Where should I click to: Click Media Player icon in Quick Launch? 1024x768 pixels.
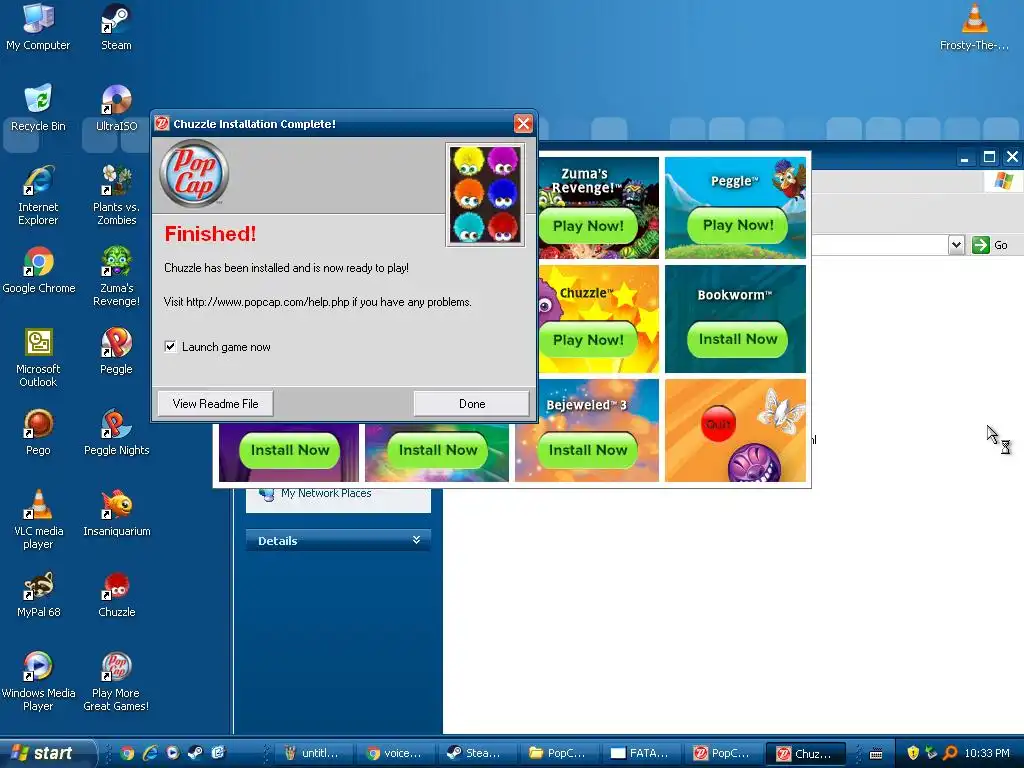click(172, 753)
